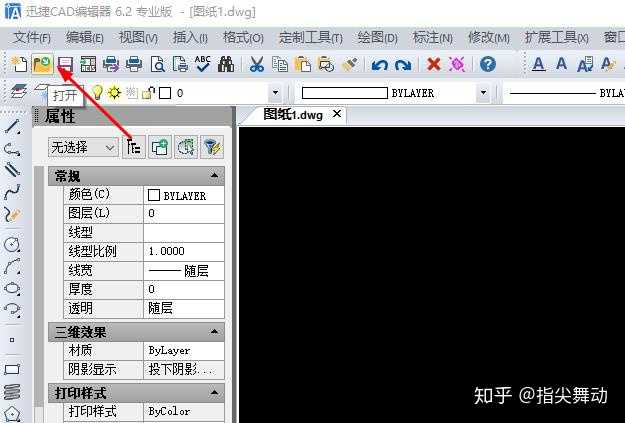625x423 pixels.
Task: Open the 定制工具(T) menu
Action: tap(311, 38)
